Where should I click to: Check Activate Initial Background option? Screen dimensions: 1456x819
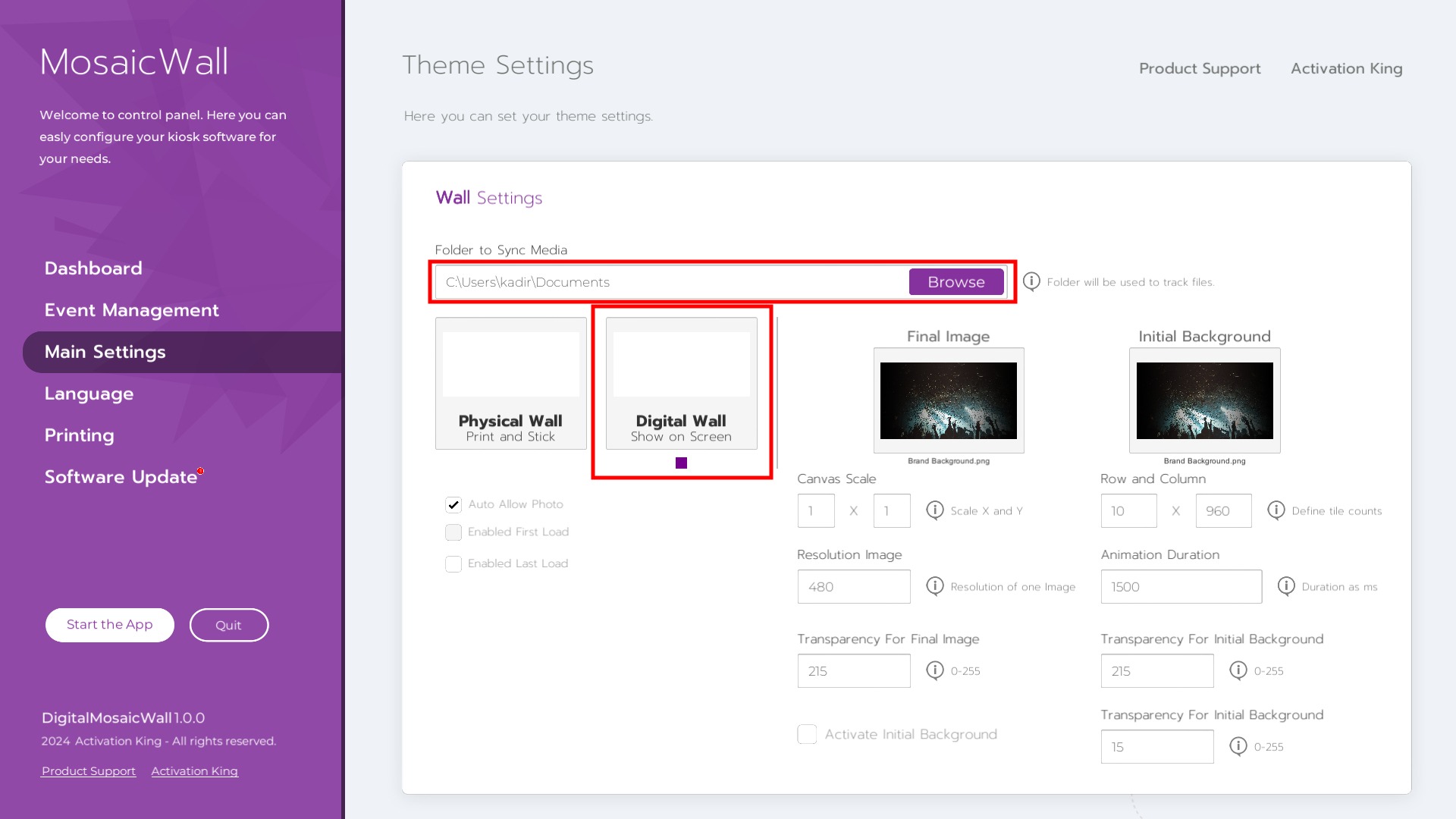tap(807, 734)
